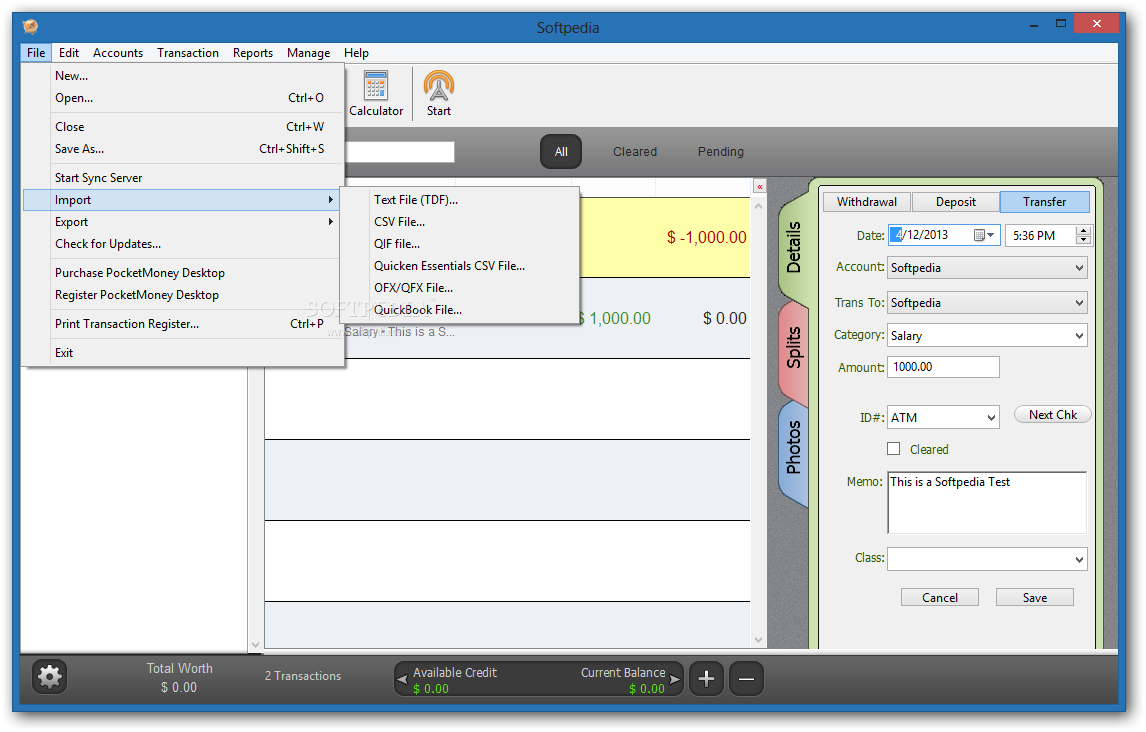Remove transaction with minus button
The image size is (1146, 732).
pyautogui.click(x=746, y=679)
